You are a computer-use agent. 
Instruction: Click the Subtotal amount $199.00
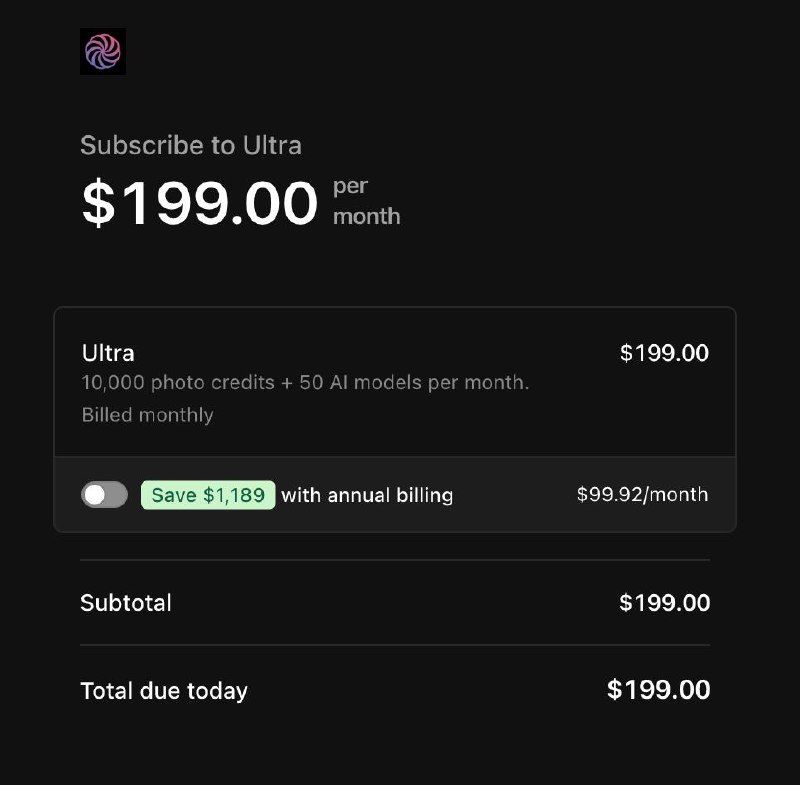click(x=664, y=603)
